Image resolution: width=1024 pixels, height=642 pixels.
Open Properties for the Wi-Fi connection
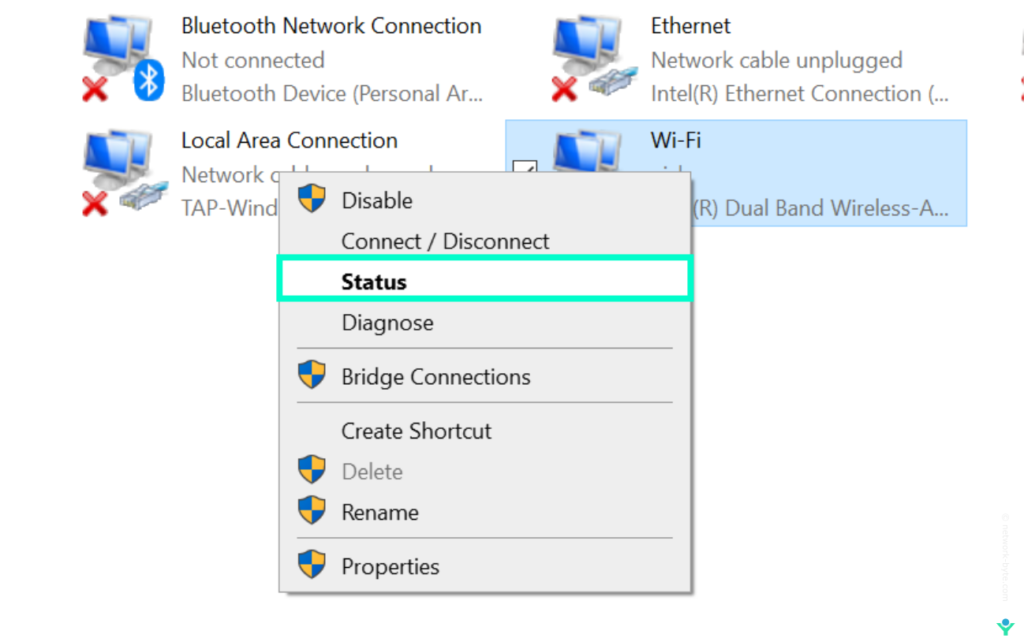point(390,566)
